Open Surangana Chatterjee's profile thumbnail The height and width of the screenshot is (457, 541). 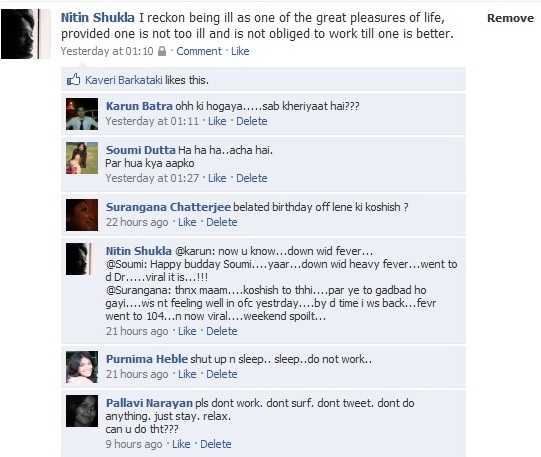(82, 215)
